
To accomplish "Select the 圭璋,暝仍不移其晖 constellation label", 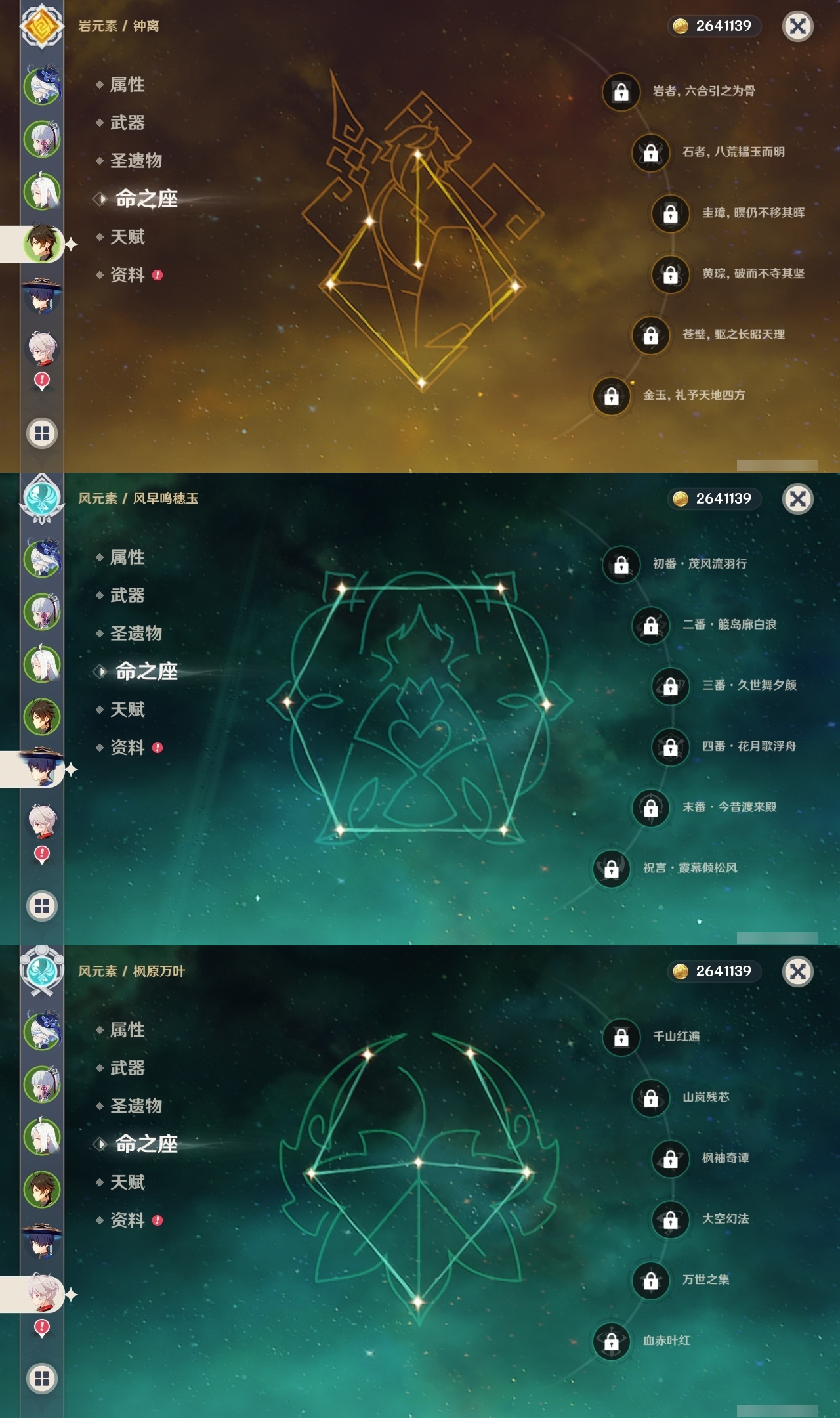I will tap(753, 213).
